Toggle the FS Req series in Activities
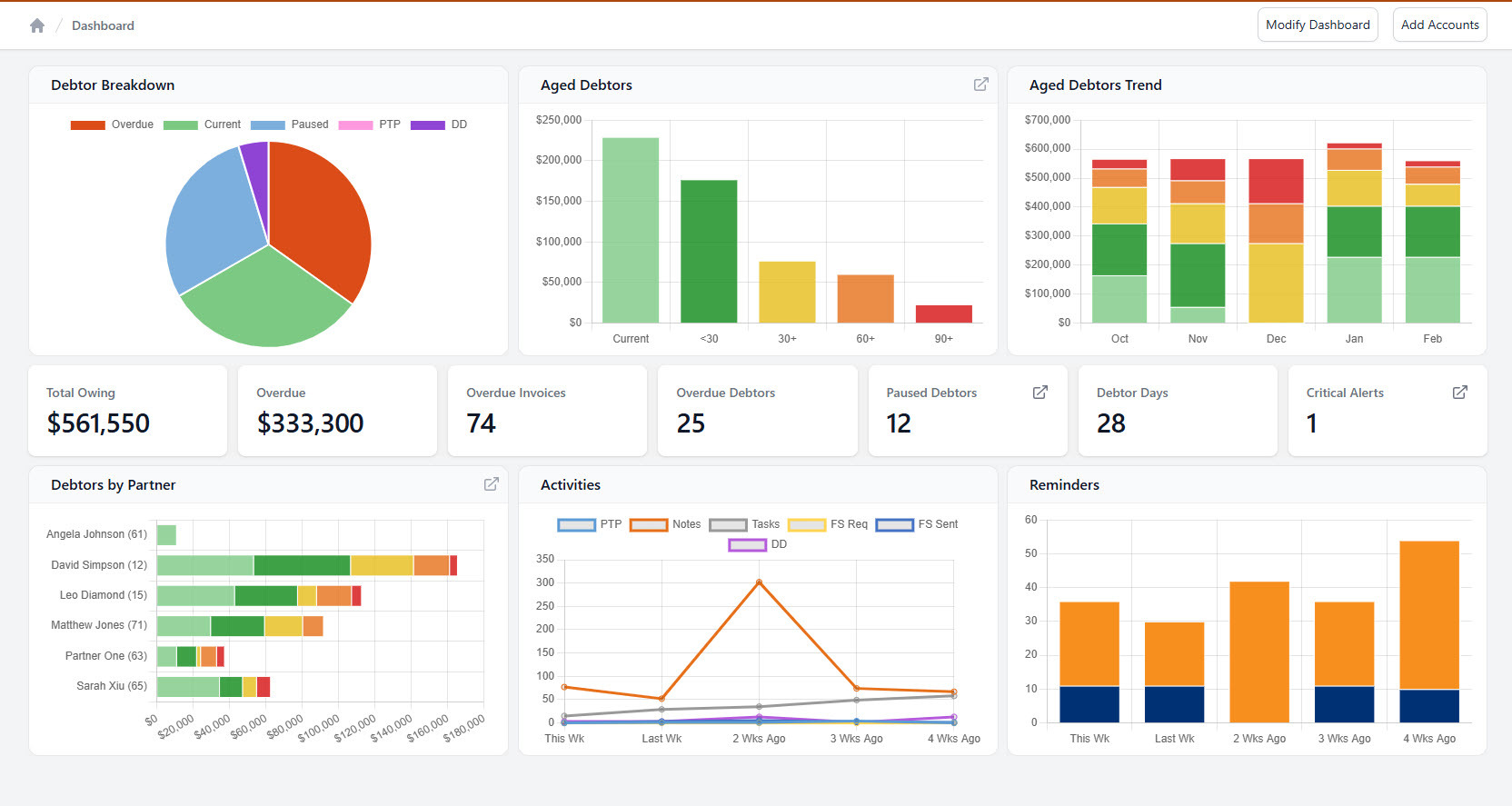Viewport: 1512px width, 806px height. pyautogui.click(x=828, y=524)
